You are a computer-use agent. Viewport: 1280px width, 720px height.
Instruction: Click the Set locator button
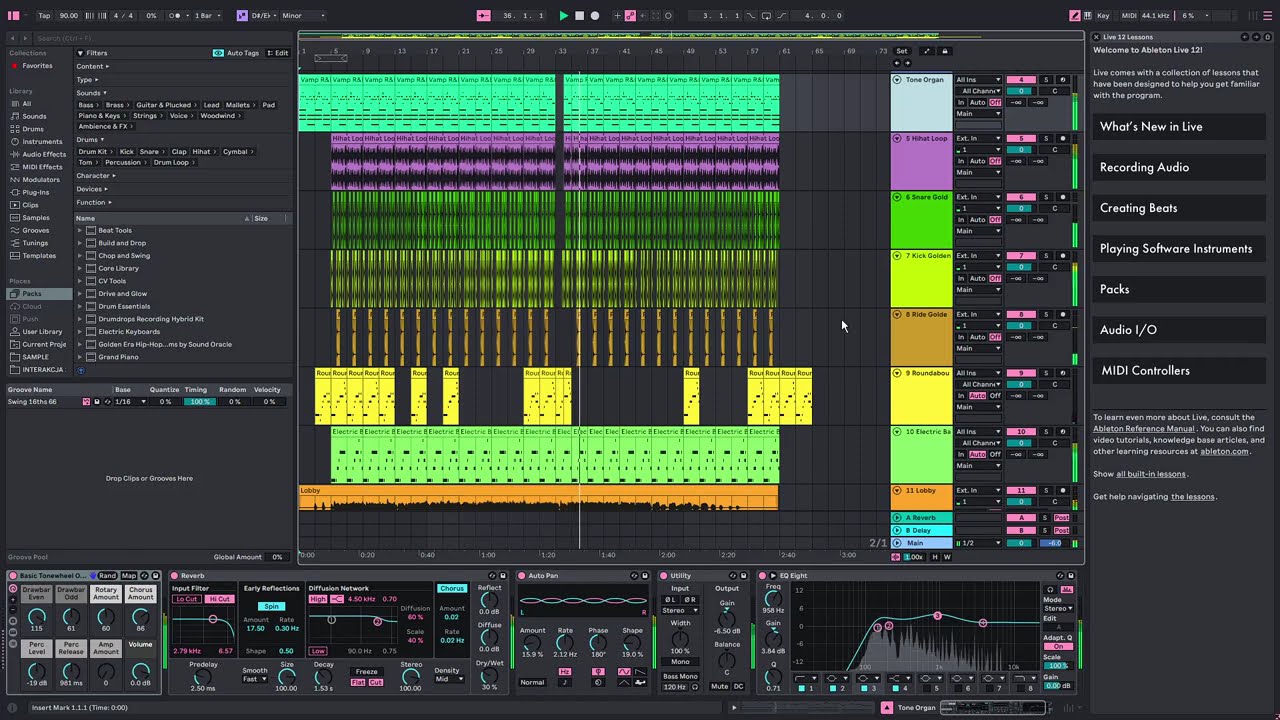[x=902, y=51]
